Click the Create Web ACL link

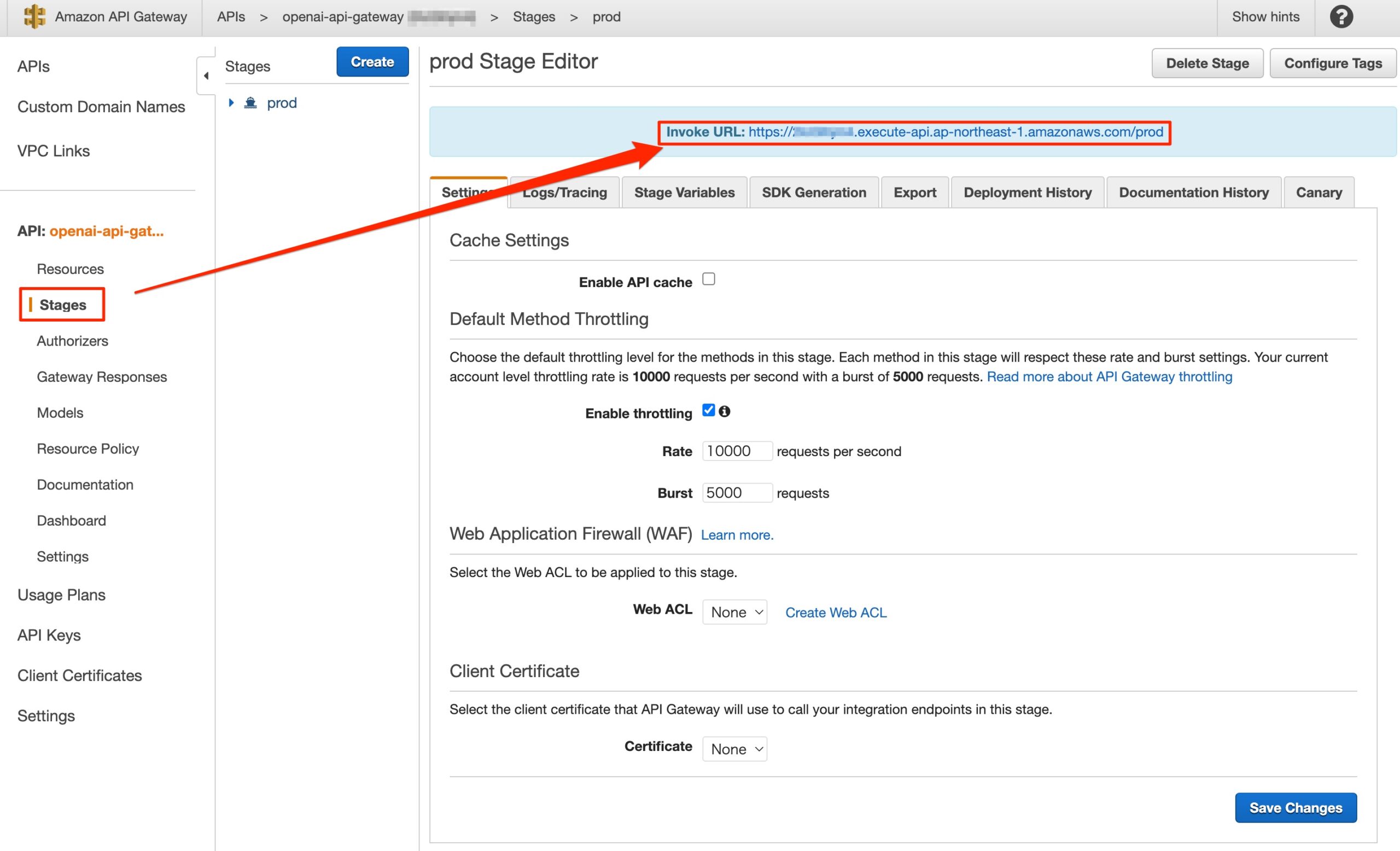click(x=836, y=613)
